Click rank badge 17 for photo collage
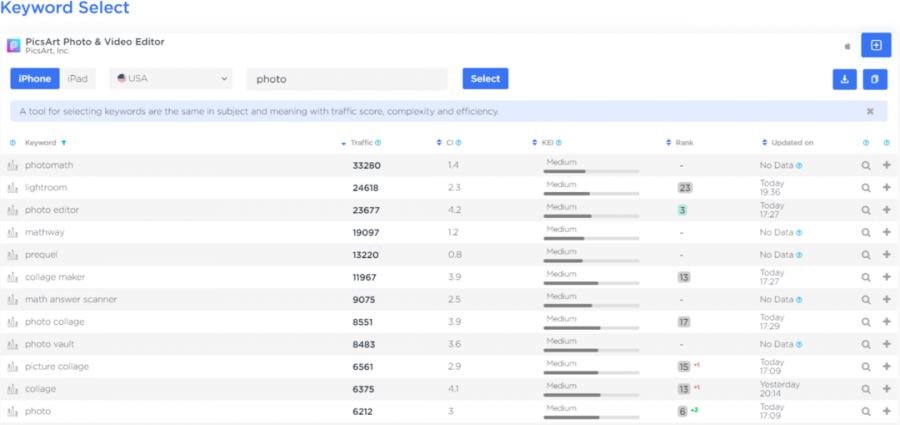900x425 pixels. point(684,322)
